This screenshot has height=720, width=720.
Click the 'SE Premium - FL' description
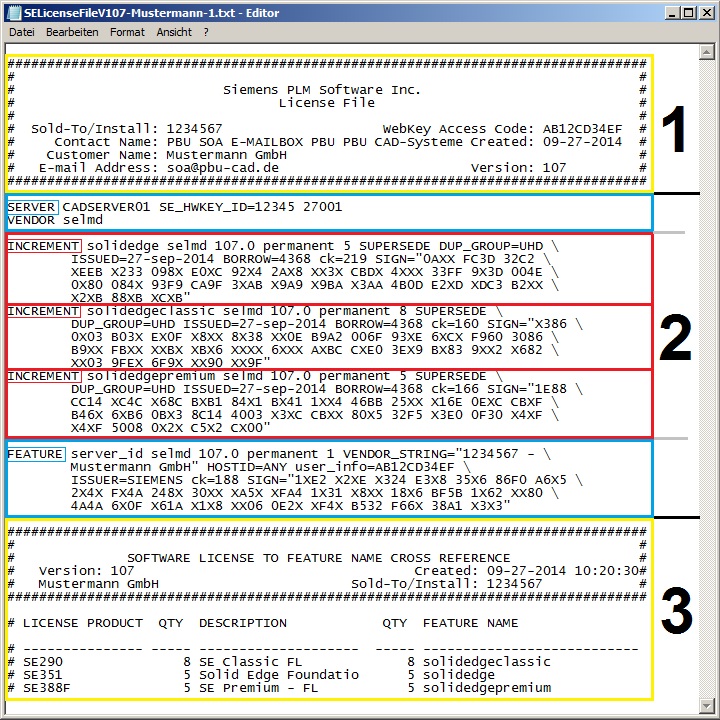(259, 688)
